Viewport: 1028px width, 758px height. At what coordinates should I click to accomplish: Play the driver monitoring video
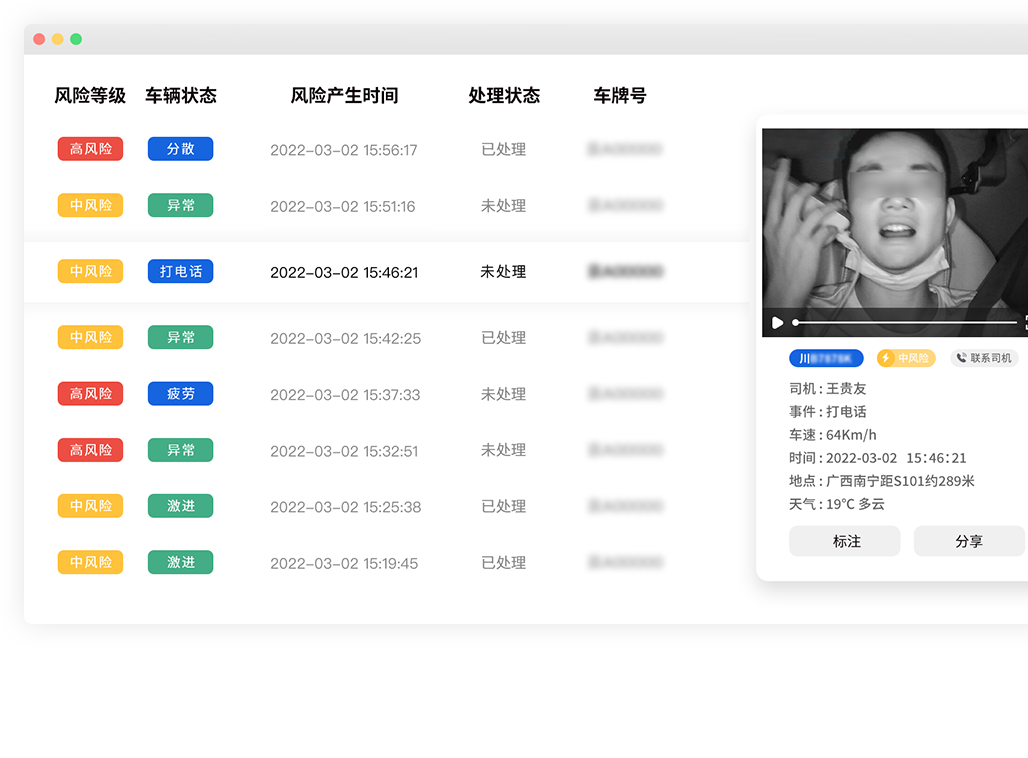click(x=777, y=323)
